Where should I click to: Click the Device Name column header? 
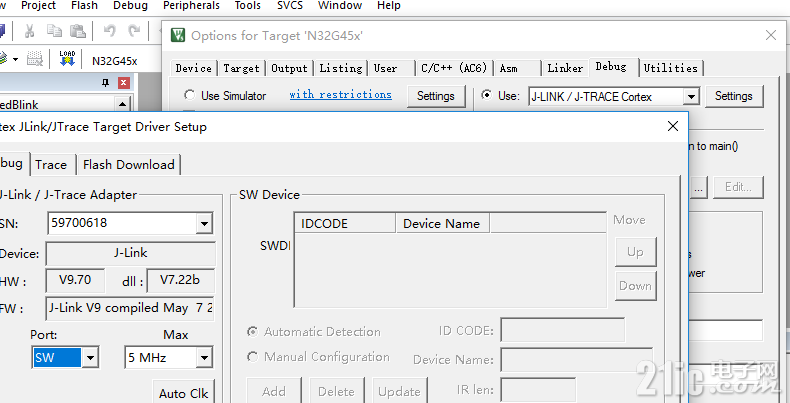(443, 224)
